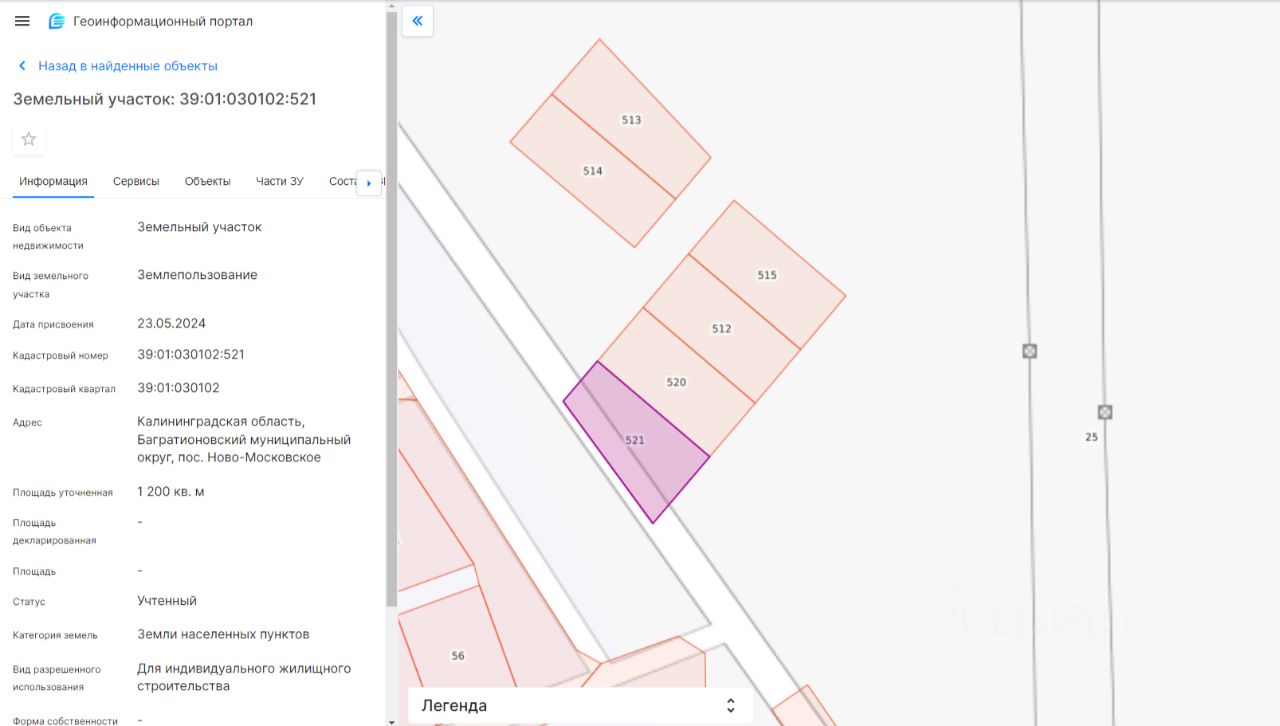The height and width of the screenshot is (726, 1280).
Task: Expand the Легенда panel
Action: pos(581,706)
